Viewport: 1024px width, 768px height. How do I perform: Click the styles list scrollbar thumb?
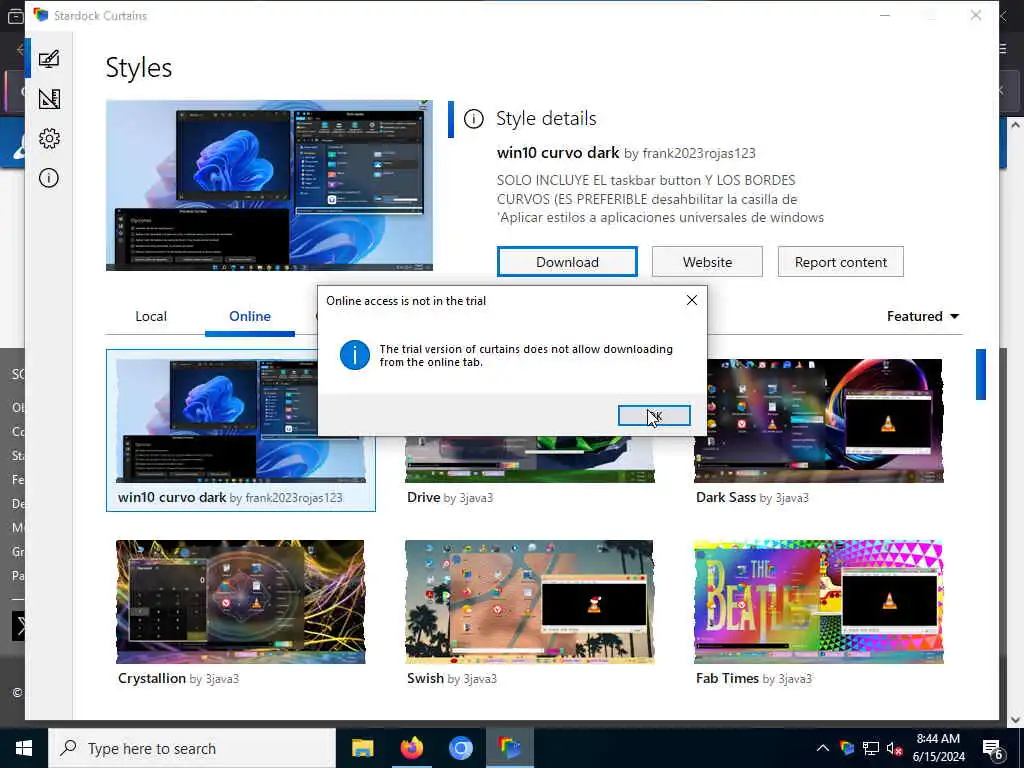[980, 374]
